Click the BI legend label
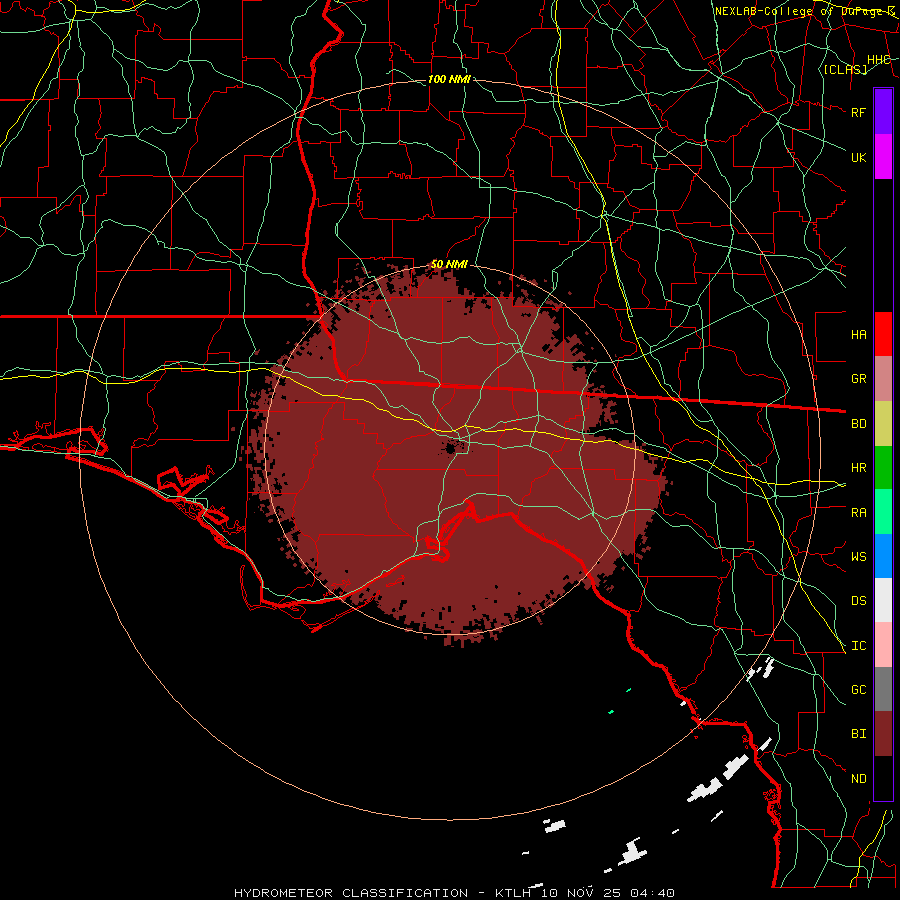900x900 pixels. 859,734
